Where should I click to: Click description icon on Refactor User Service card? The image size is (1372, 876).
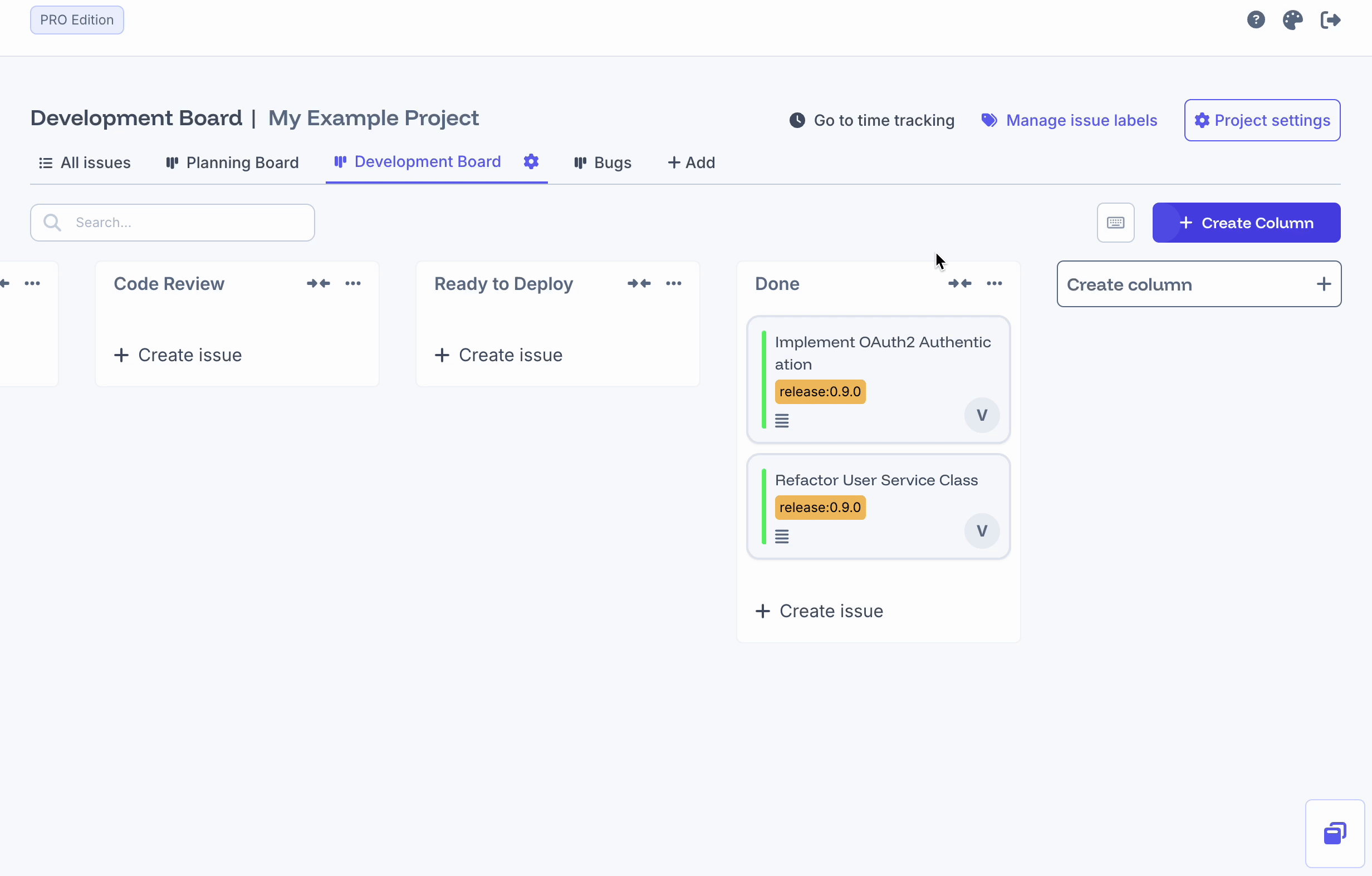(782, 537)
